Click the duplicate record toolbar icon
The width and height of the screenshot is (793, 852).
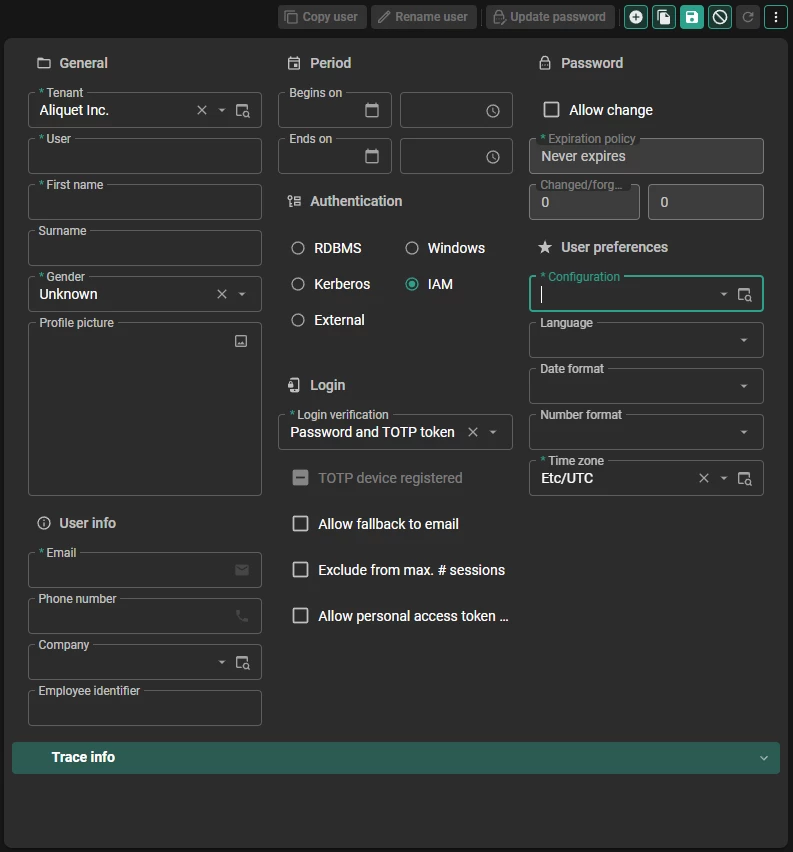(664, 17)
